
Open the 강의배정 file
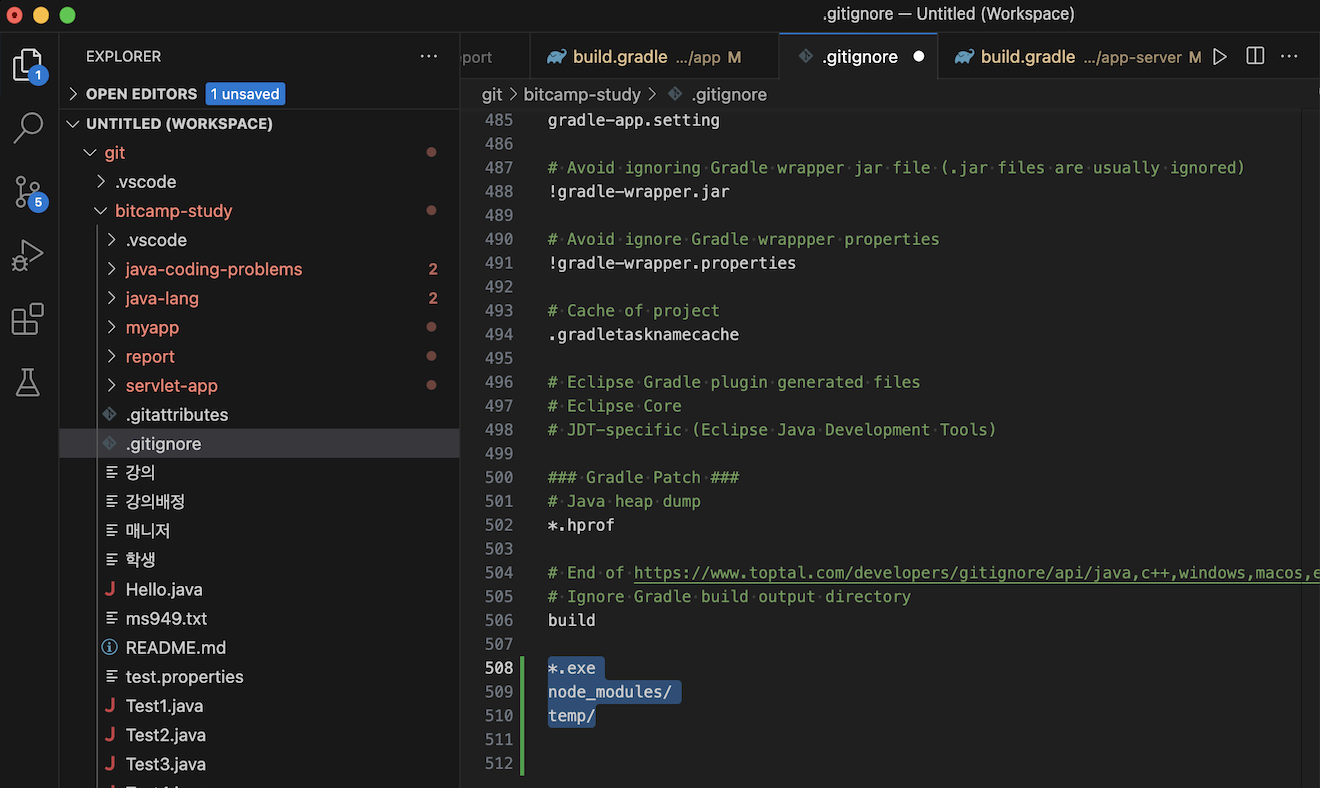[155, 502]
